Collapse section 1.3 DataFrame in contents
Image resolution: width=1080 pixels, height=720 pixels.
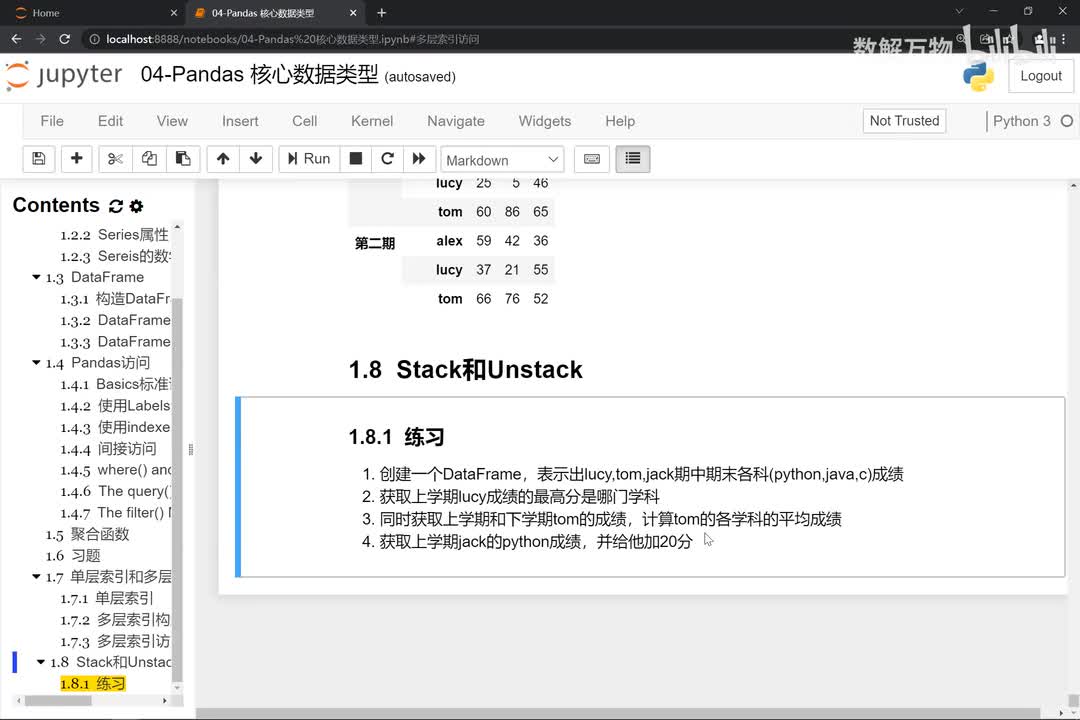pyautogui.click(x=37, y=277)
